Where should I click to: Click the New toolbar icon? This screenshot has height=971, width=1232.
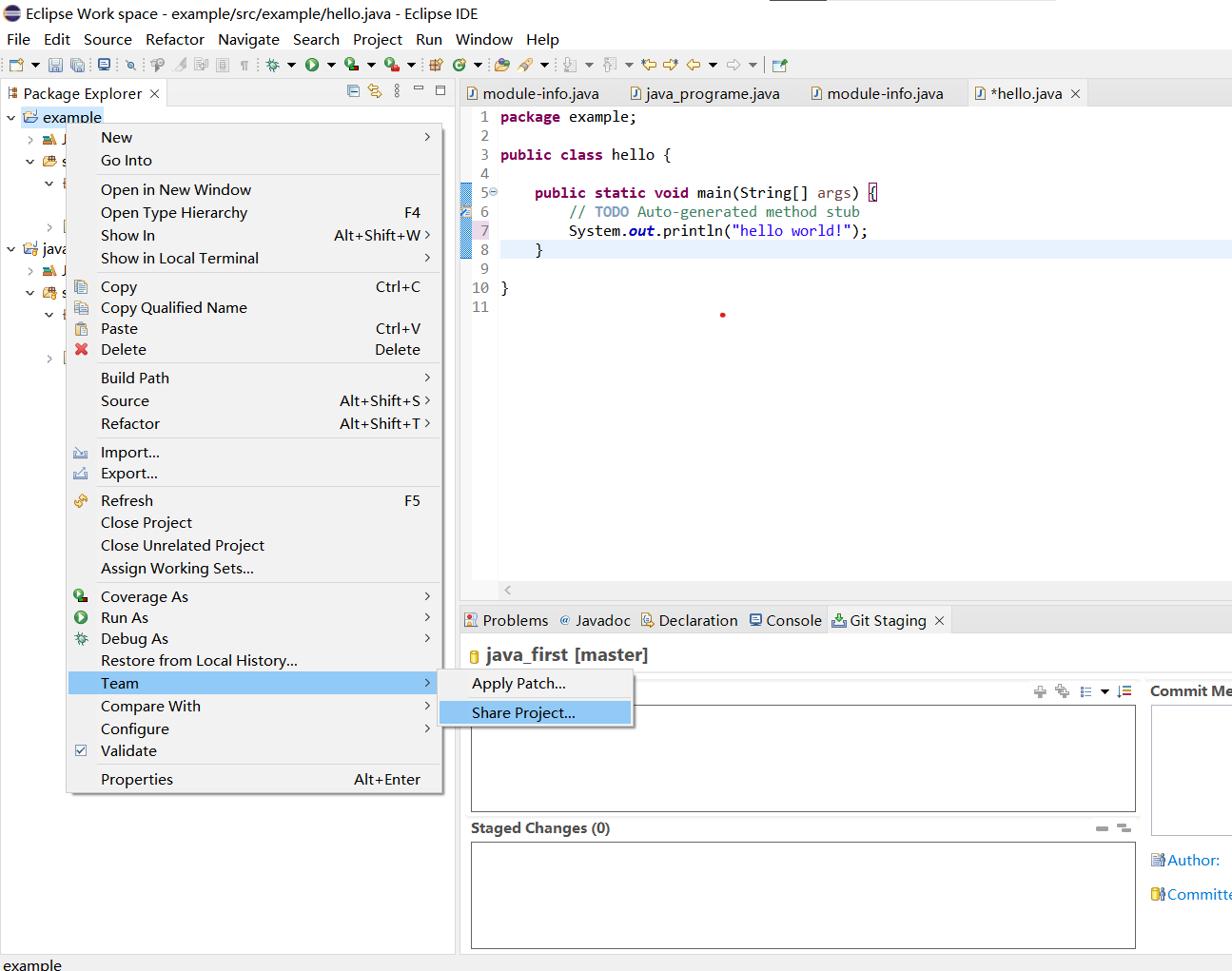tap(17, 65)
